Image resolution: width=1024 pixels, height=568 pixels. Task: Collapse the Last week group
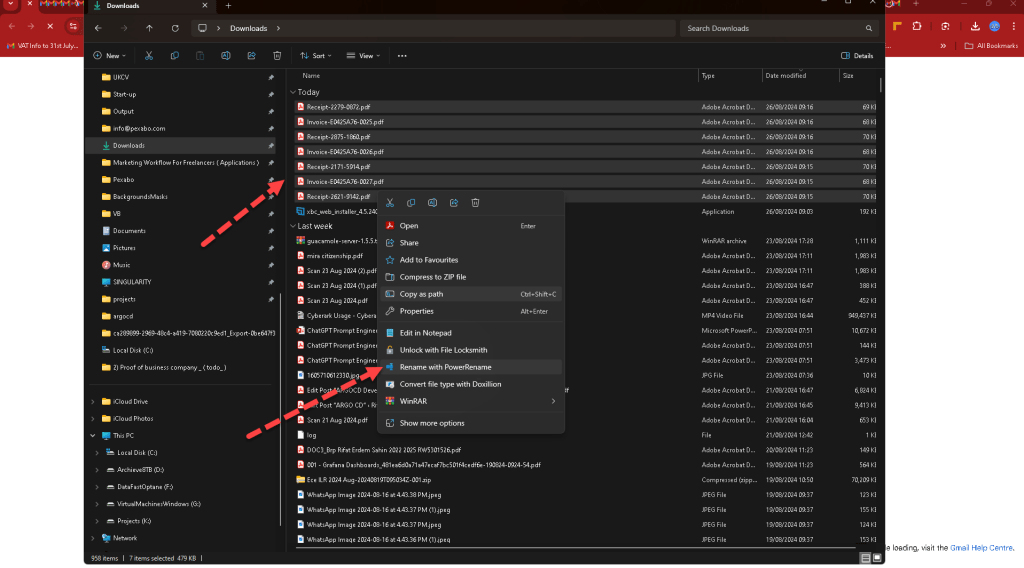pyautogui.click(x=293, y=226)
